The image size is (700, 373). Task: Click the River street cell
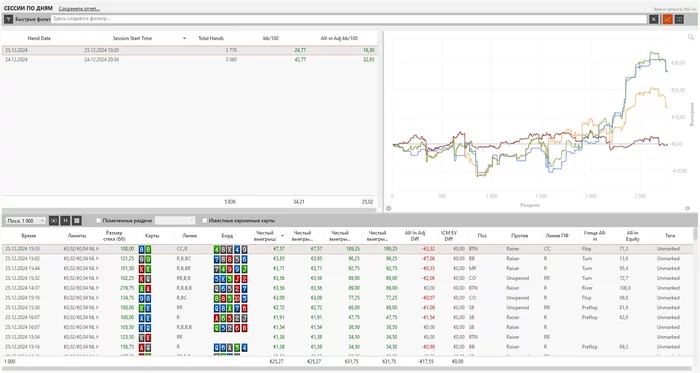(x=587, y=288)
